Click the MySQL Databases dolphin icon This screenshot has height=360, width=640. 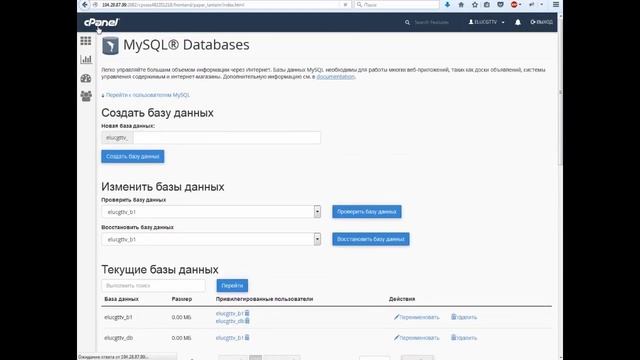tap(110, 46)
